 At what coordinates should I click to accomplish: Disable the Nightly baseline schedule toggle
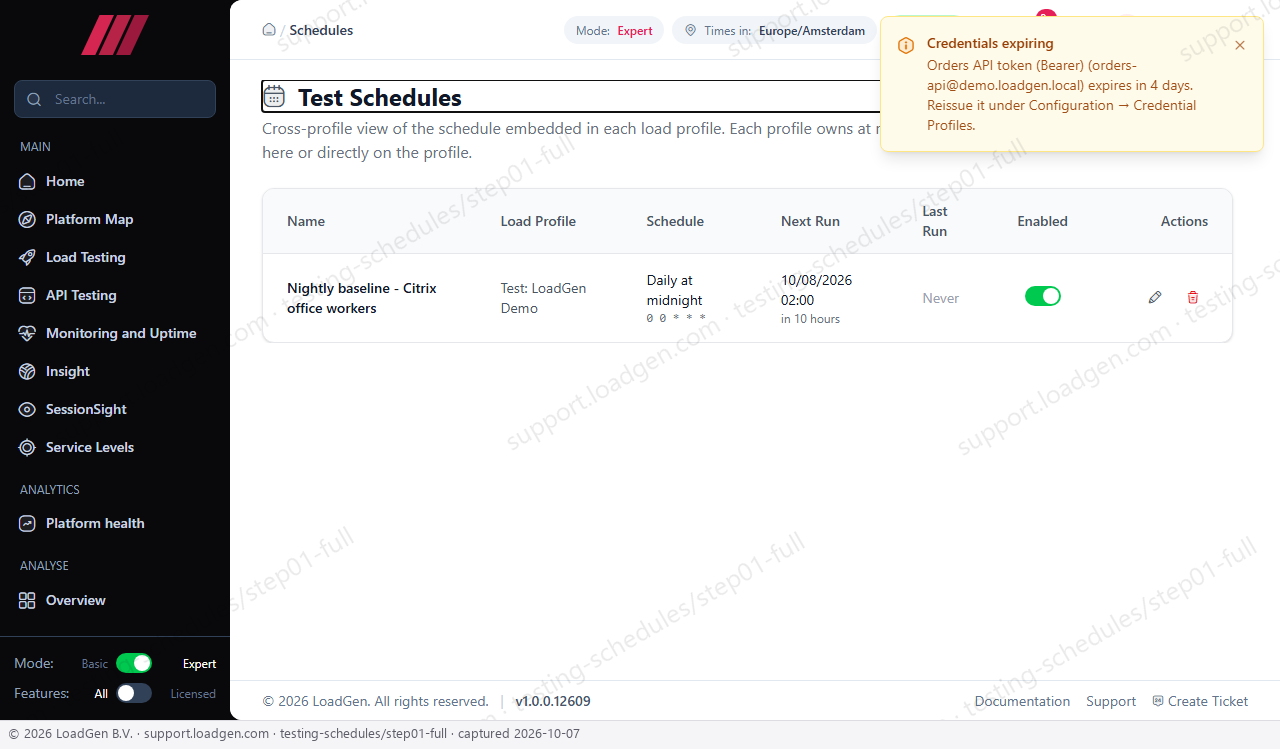coord(1043,296)
